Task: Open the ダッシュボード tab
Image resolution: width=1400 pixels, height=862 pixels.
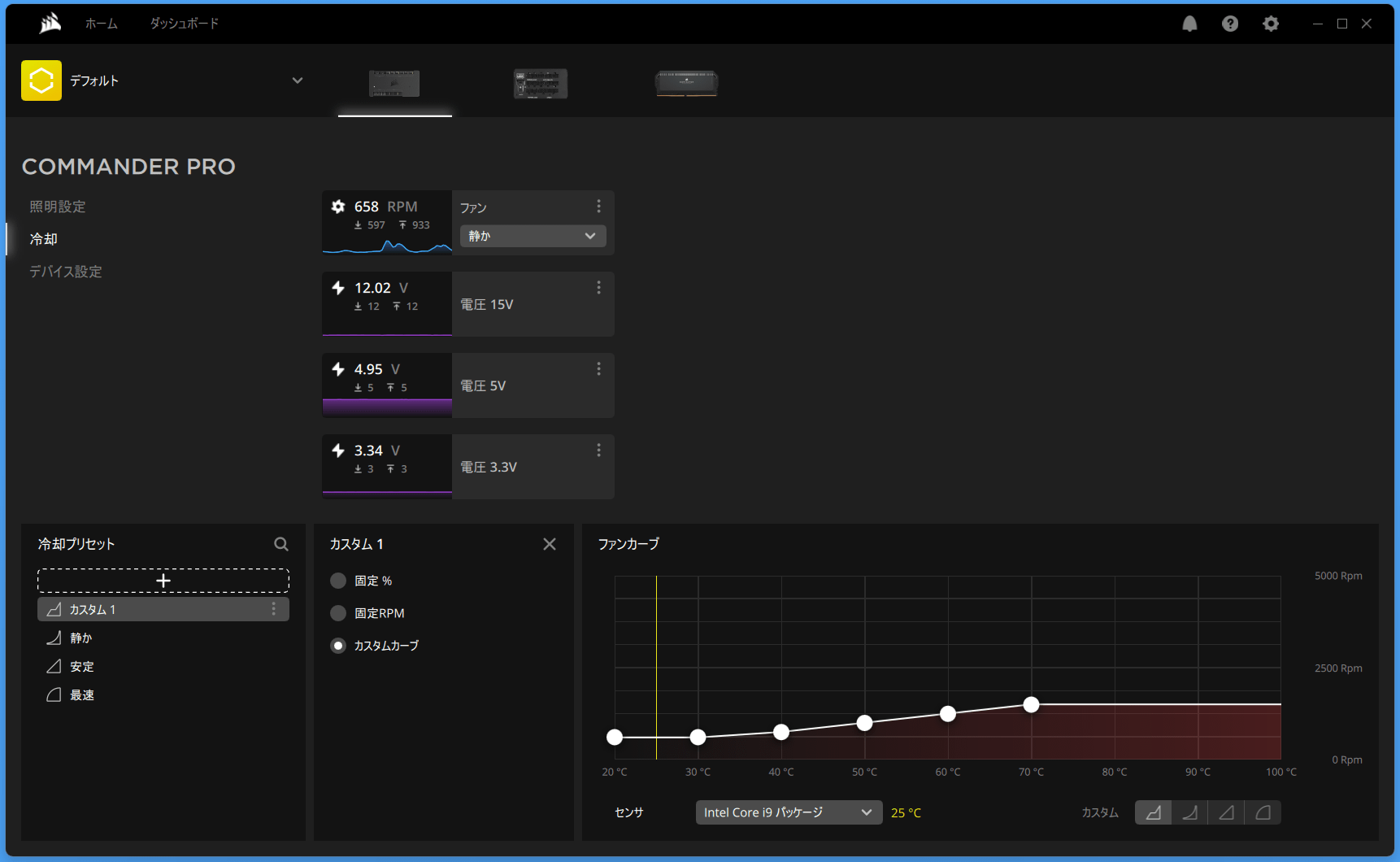Action: point(185,24)
